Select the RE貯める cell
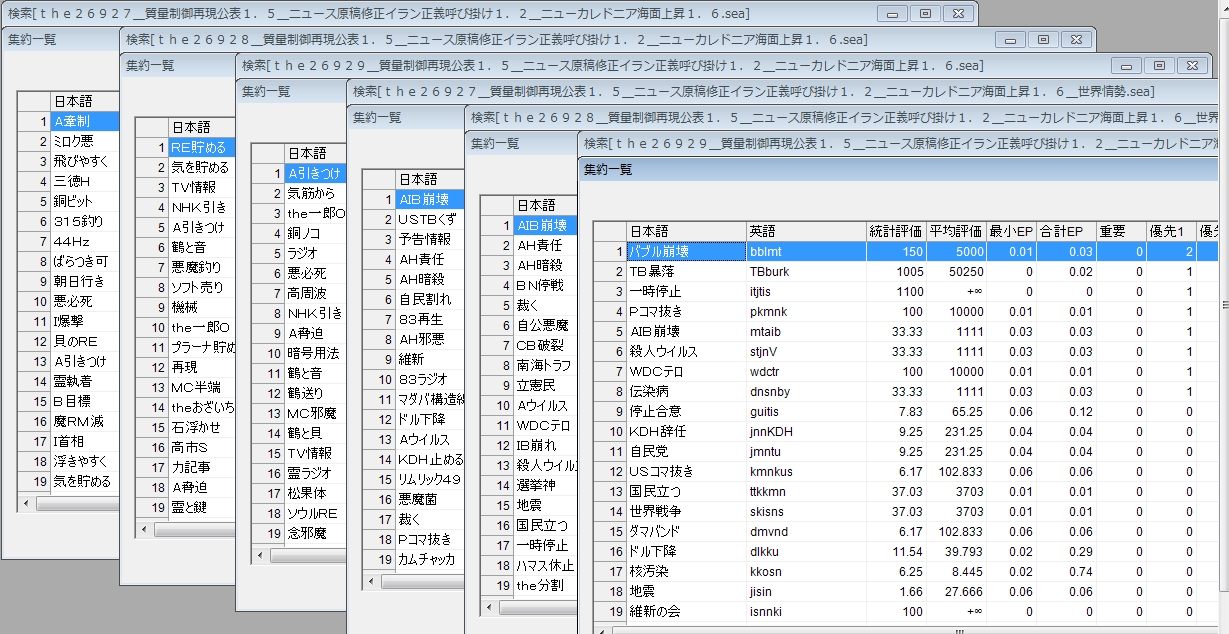 202,147
